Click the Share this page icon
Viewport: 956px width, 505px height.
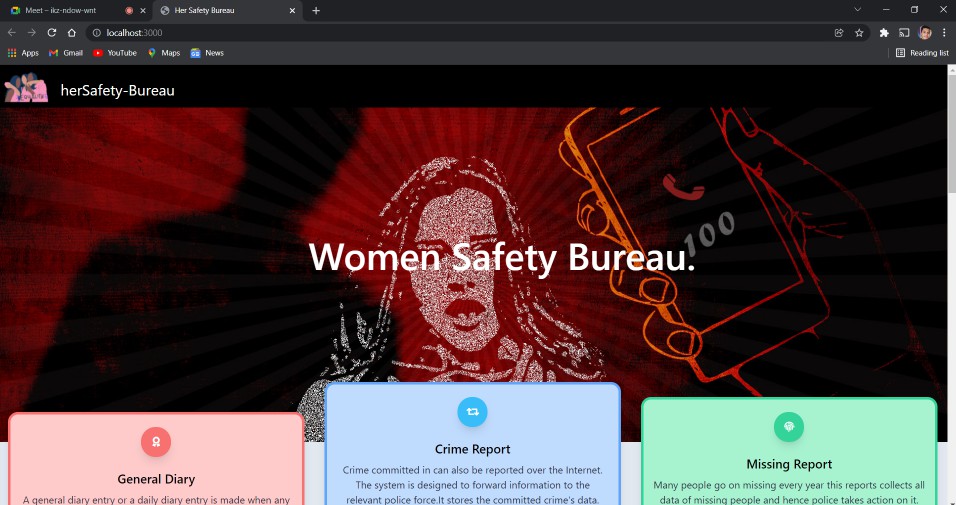pos(839,32)
